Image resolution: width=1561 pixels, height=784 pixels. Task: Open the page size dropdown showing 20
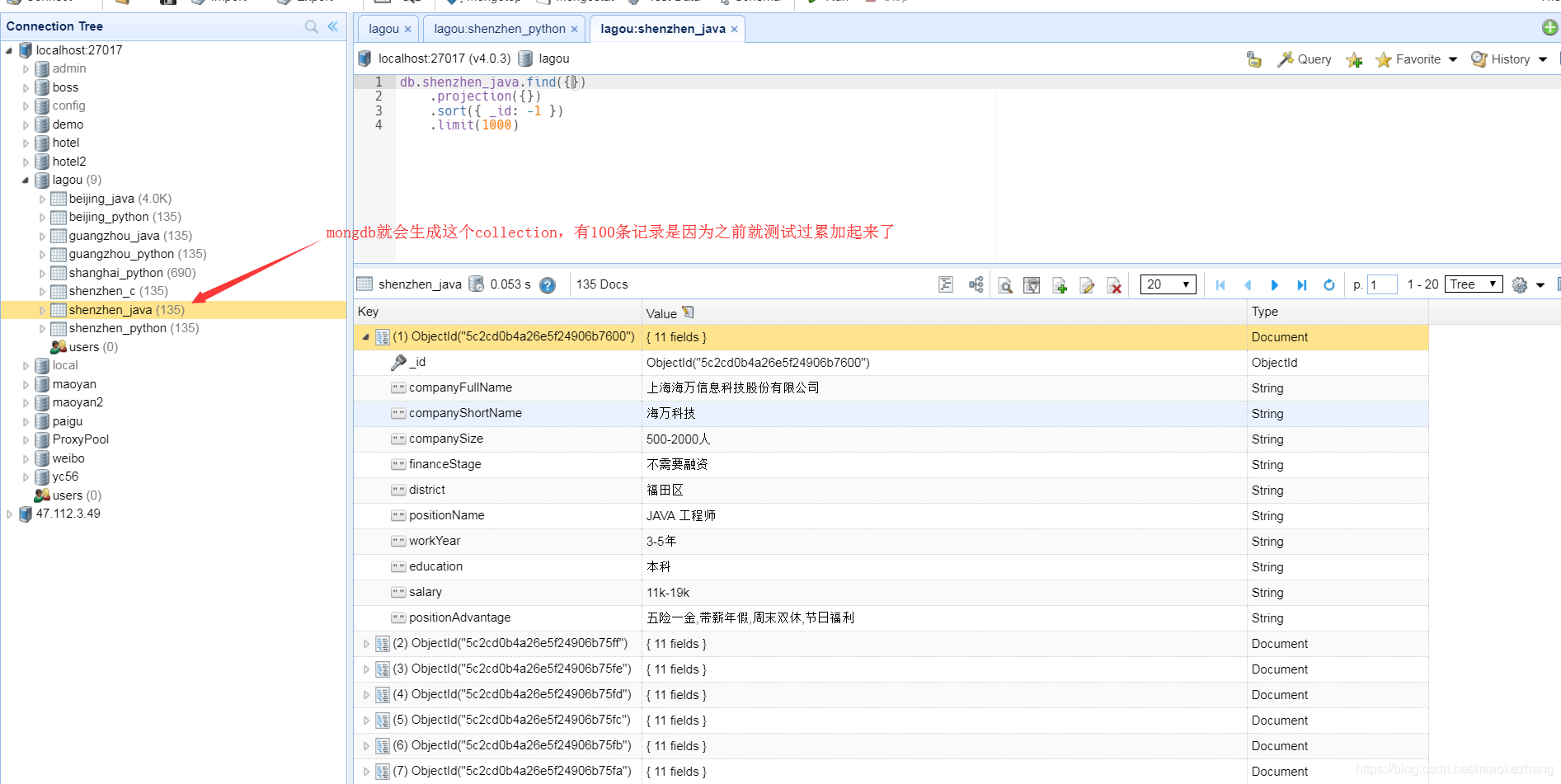click(x=1168, y=284)
